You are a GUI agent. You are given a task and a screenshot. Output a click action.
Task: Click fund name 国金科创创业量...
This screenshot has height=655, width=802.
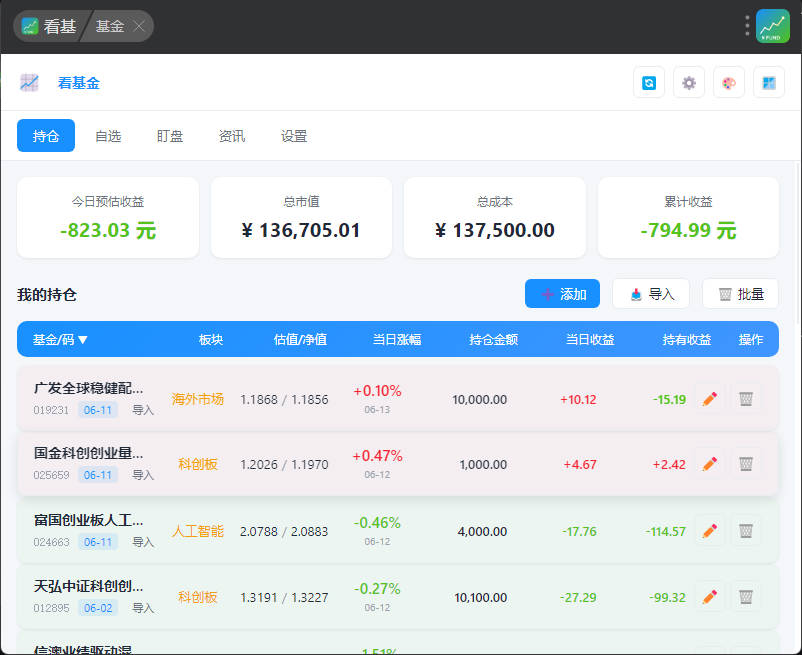pyautogui.click(x=88, y=453)
